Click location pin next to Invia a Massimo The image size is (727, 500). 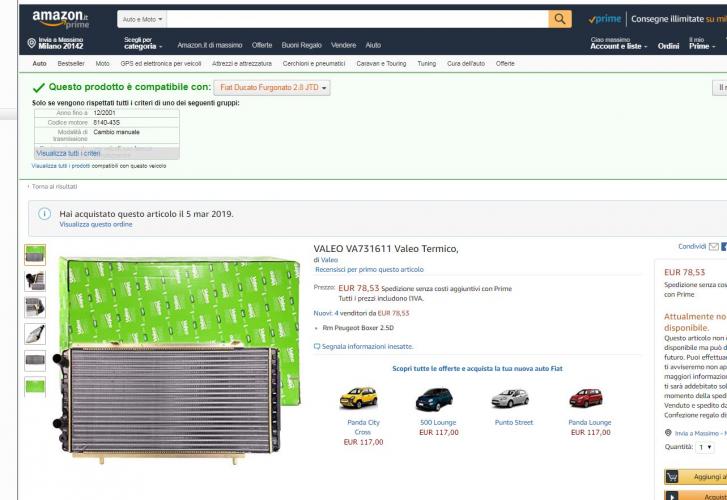(668, 433)
